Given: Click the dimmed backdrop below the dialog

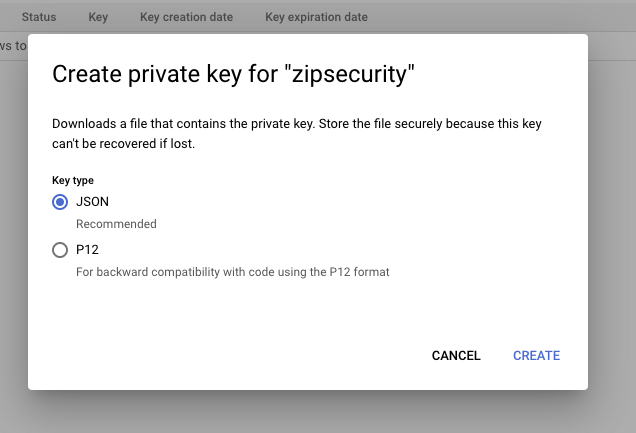Looking at the screenshot, I should (x=318, y=412).
